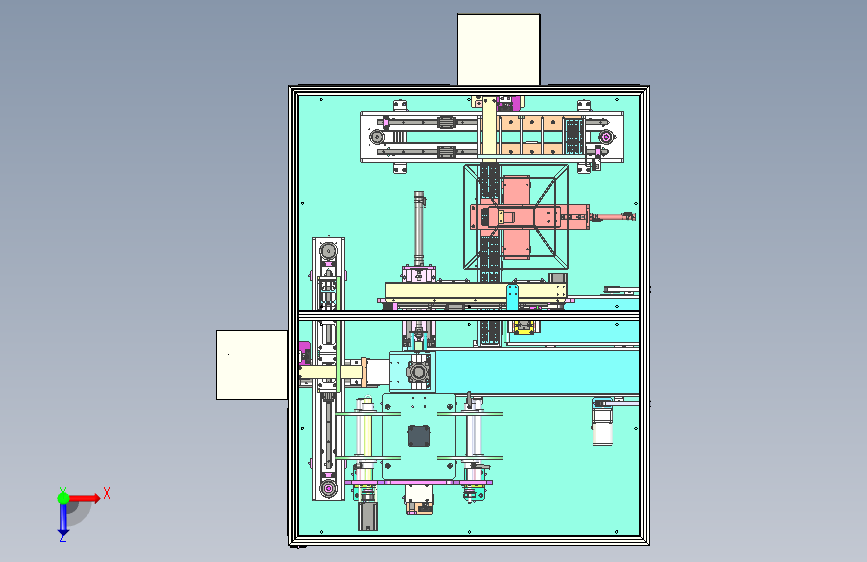Select the bottom pulley of vertical left actuator
The height and width of the screenshot is (562, 867).
click(328, 488)
